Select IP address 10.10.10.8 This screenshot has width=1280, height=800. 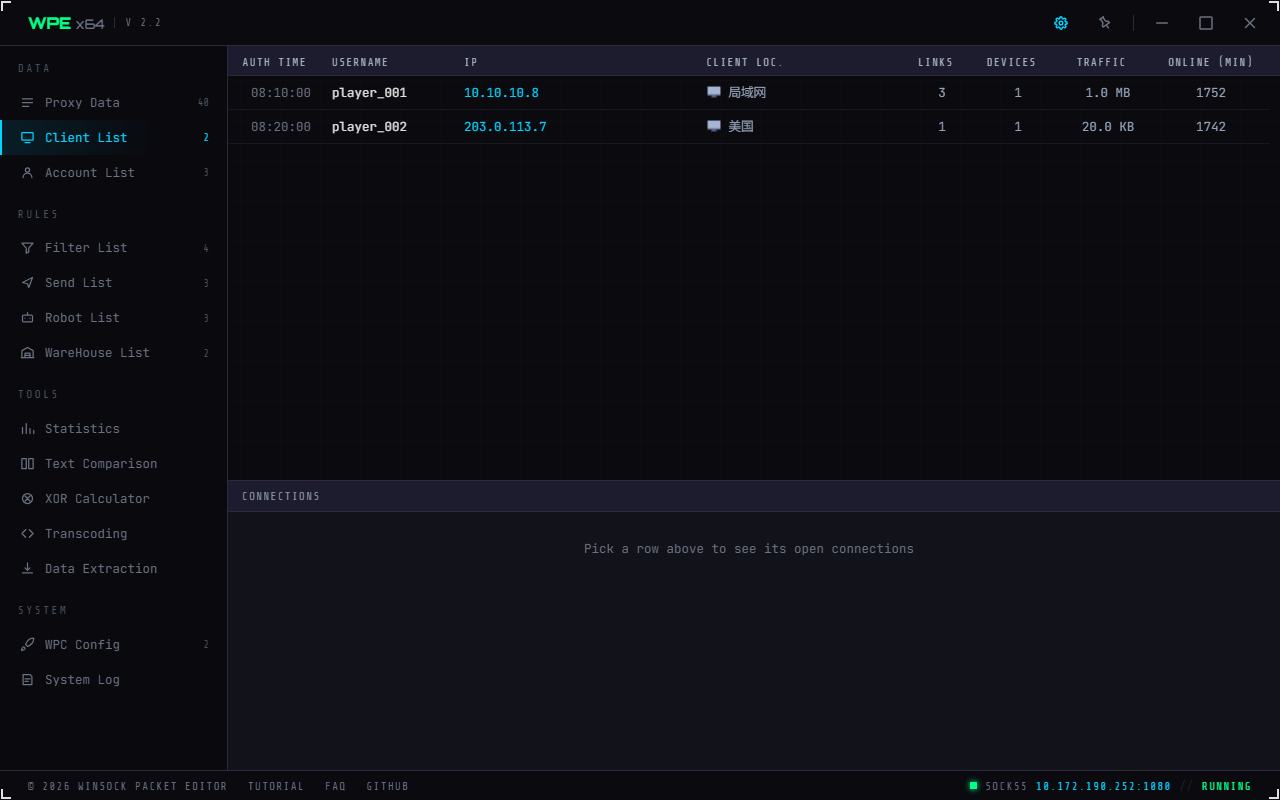(501, 93)
